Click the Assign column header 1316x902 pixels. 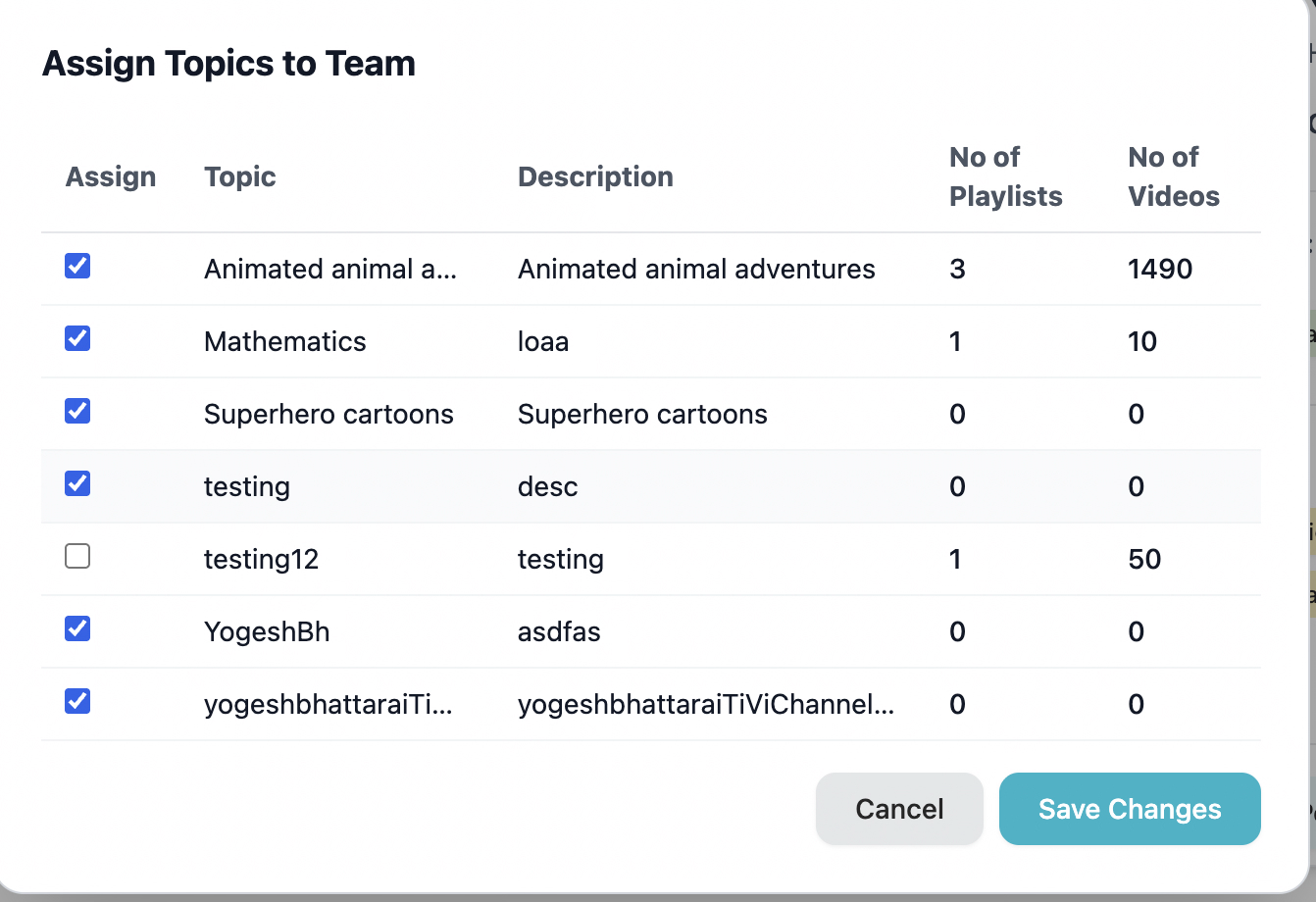tap(111, 176)
